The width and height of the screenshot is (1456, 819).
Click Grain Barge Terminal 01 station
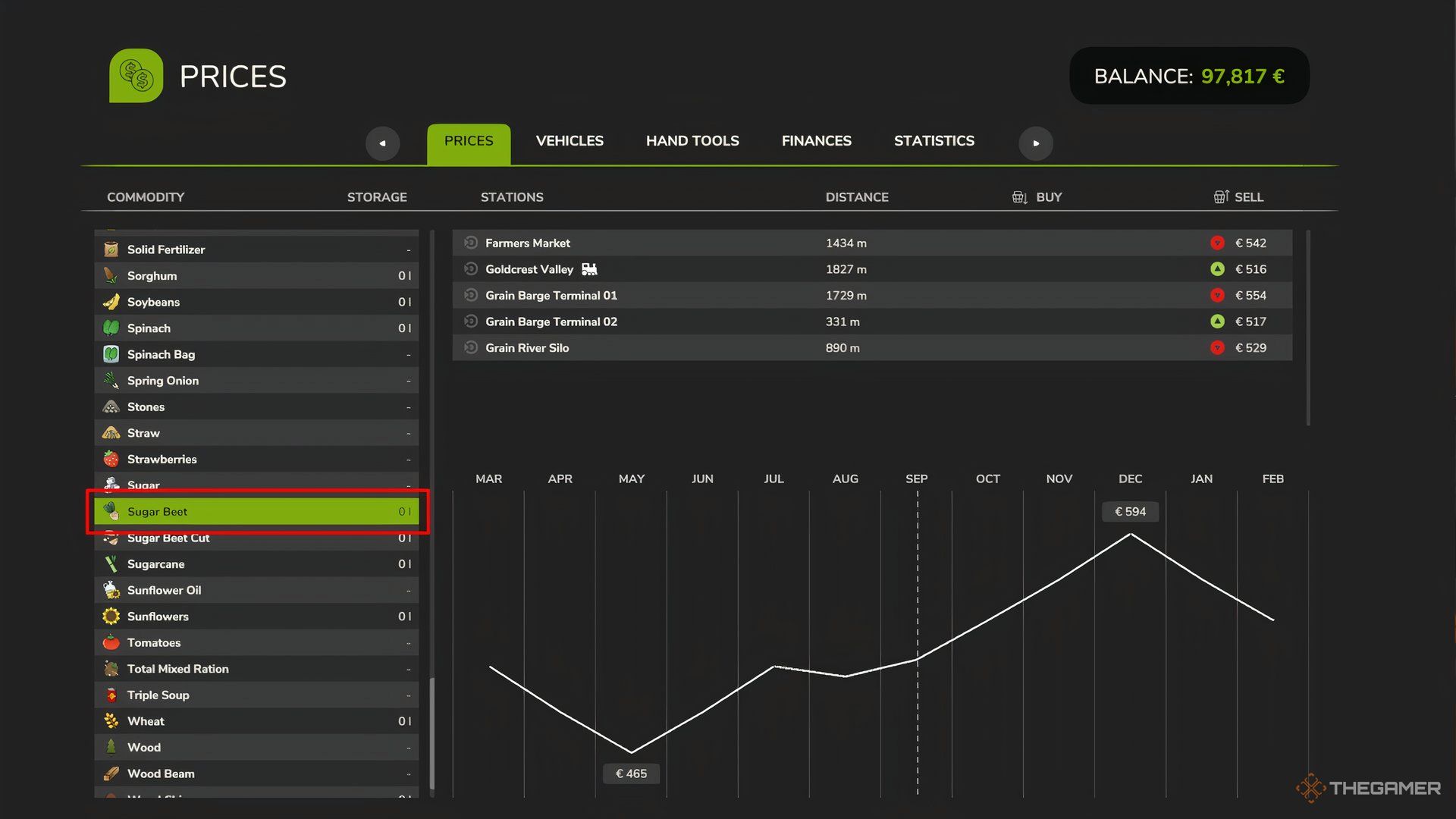coord(551,295)
